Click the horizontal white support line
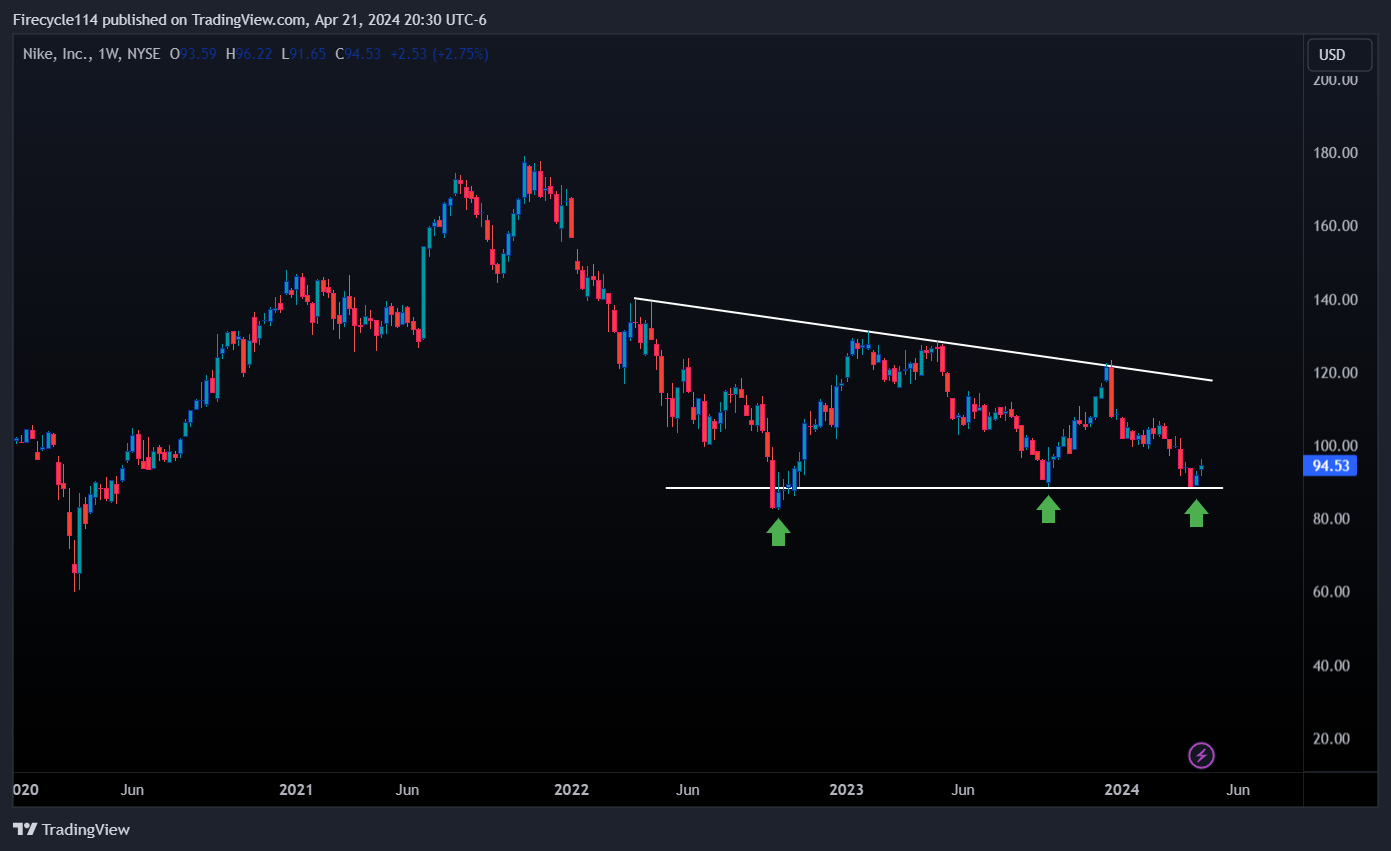Image resolution: width=1391 pixels, height=851 pixels. tap(944, 488)
